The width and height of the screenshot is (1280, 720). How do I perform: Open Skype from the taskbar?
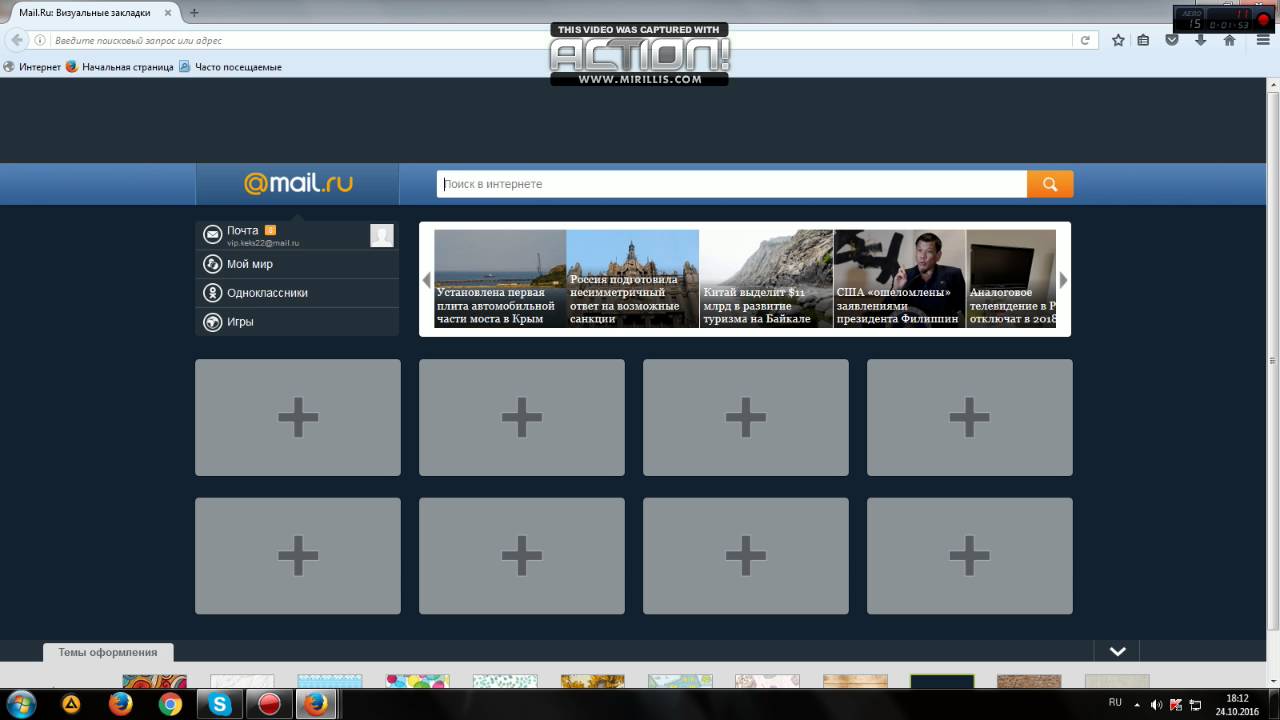tap(219, 704)
